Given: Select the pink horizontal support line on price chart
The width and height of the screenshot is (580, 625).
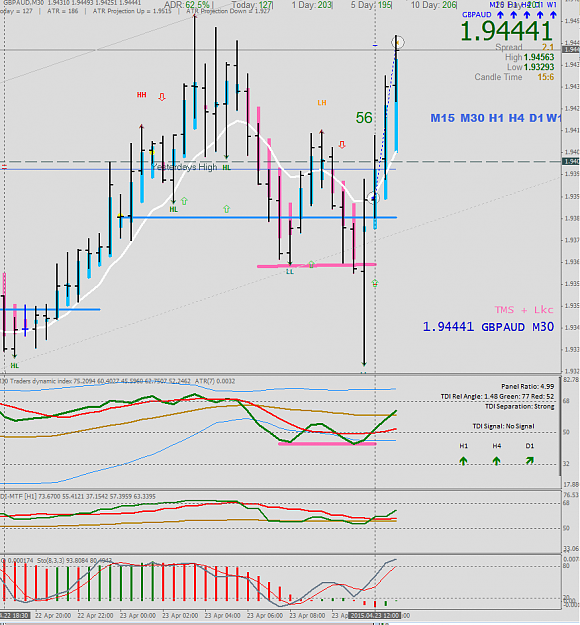Looking at the screenshot, I should click(317, 265).
